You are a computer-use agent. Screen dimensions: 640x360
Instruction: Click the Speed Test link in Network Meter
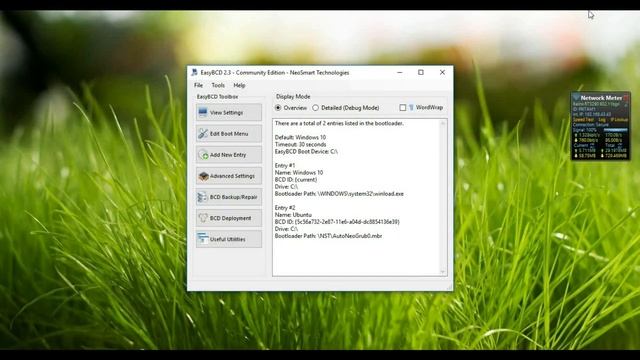point(583,120)
